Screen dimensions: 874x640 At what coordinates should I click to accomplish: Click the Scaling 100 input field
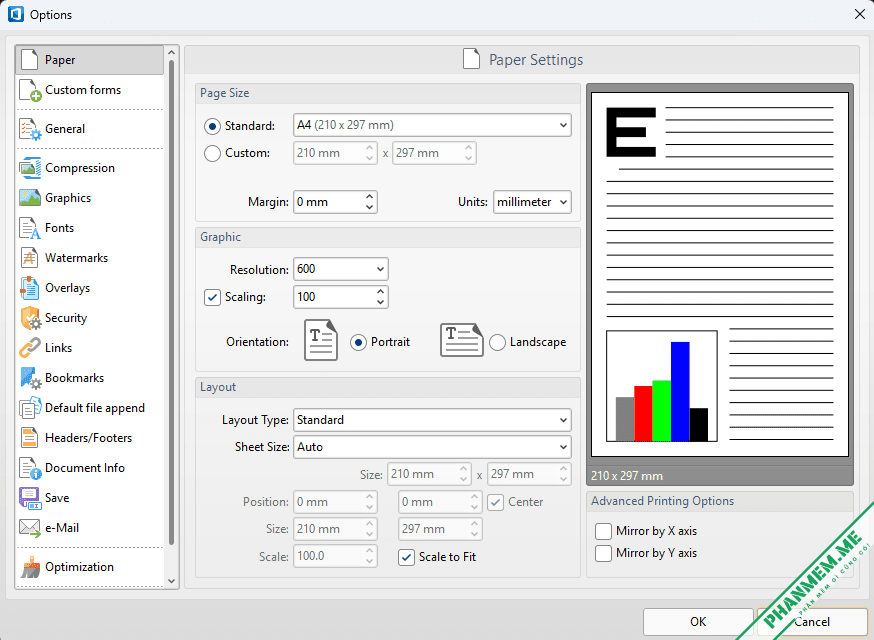pos(333,297)
